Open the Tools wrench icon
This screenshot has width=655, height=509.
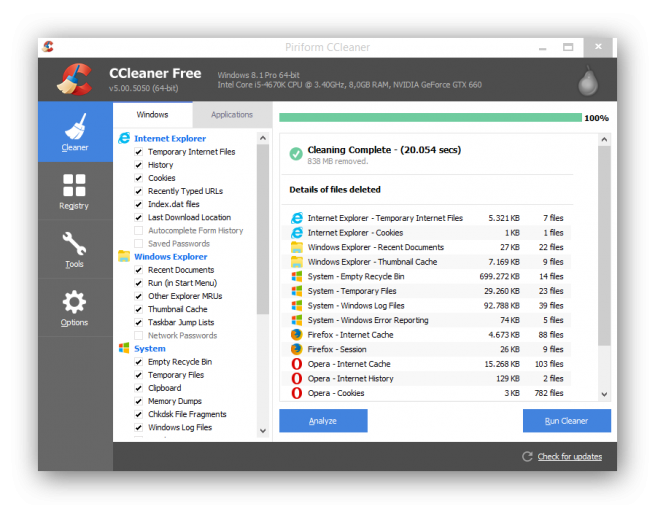74,243
